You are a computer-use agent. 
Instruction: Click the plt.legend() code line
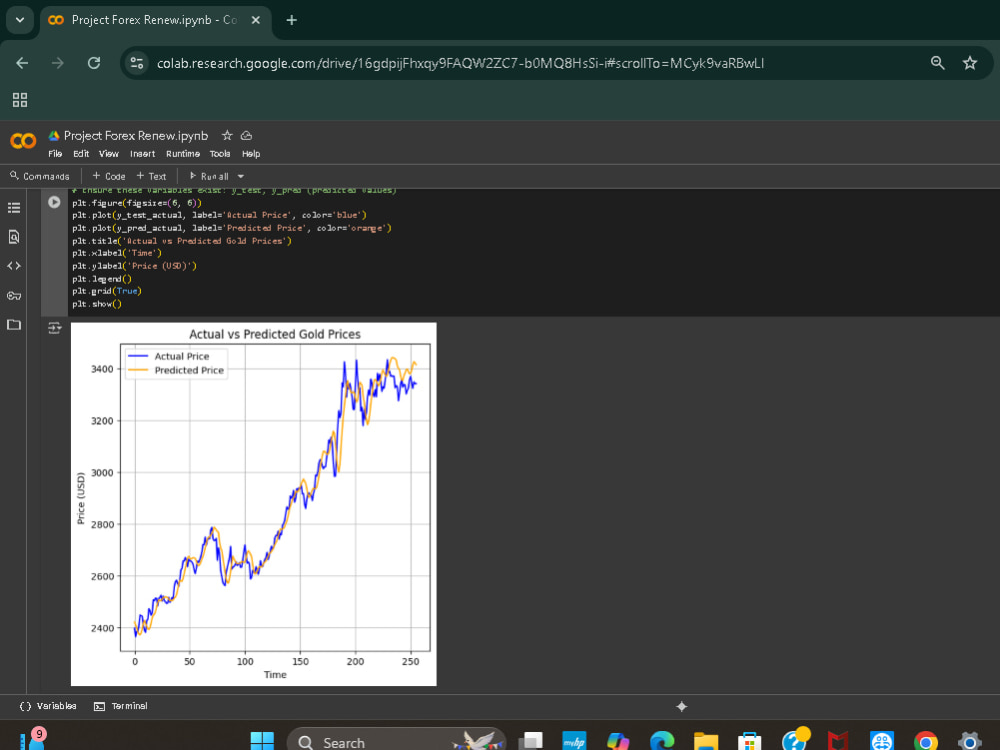point(102,279)
